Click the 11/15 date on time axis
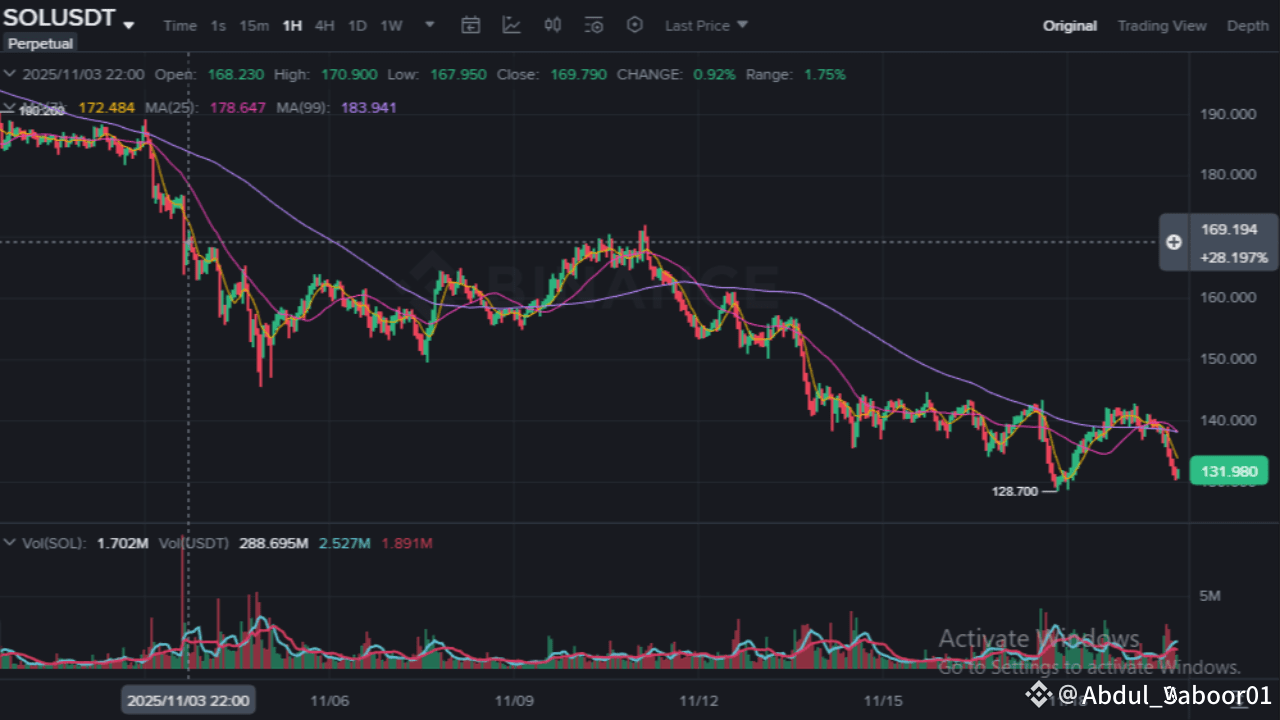This screenshot has width=1280, height=720. [884, 700]
